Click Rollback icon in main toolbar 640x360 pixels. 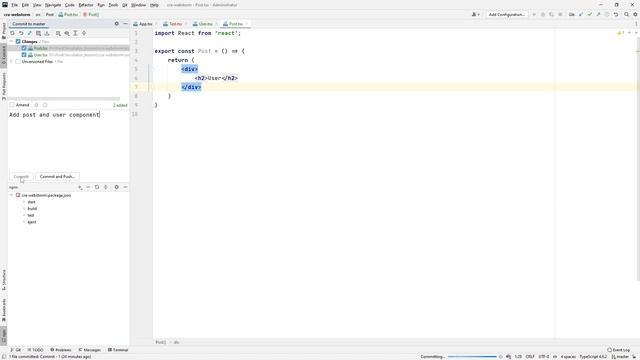[616, 14]
